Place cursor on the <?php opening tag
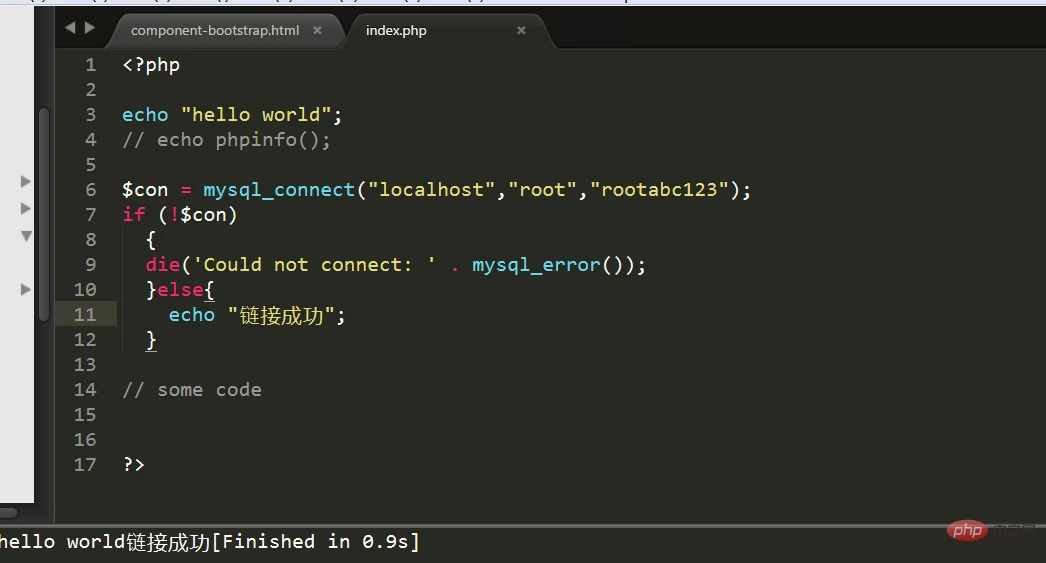 point(151,65)
